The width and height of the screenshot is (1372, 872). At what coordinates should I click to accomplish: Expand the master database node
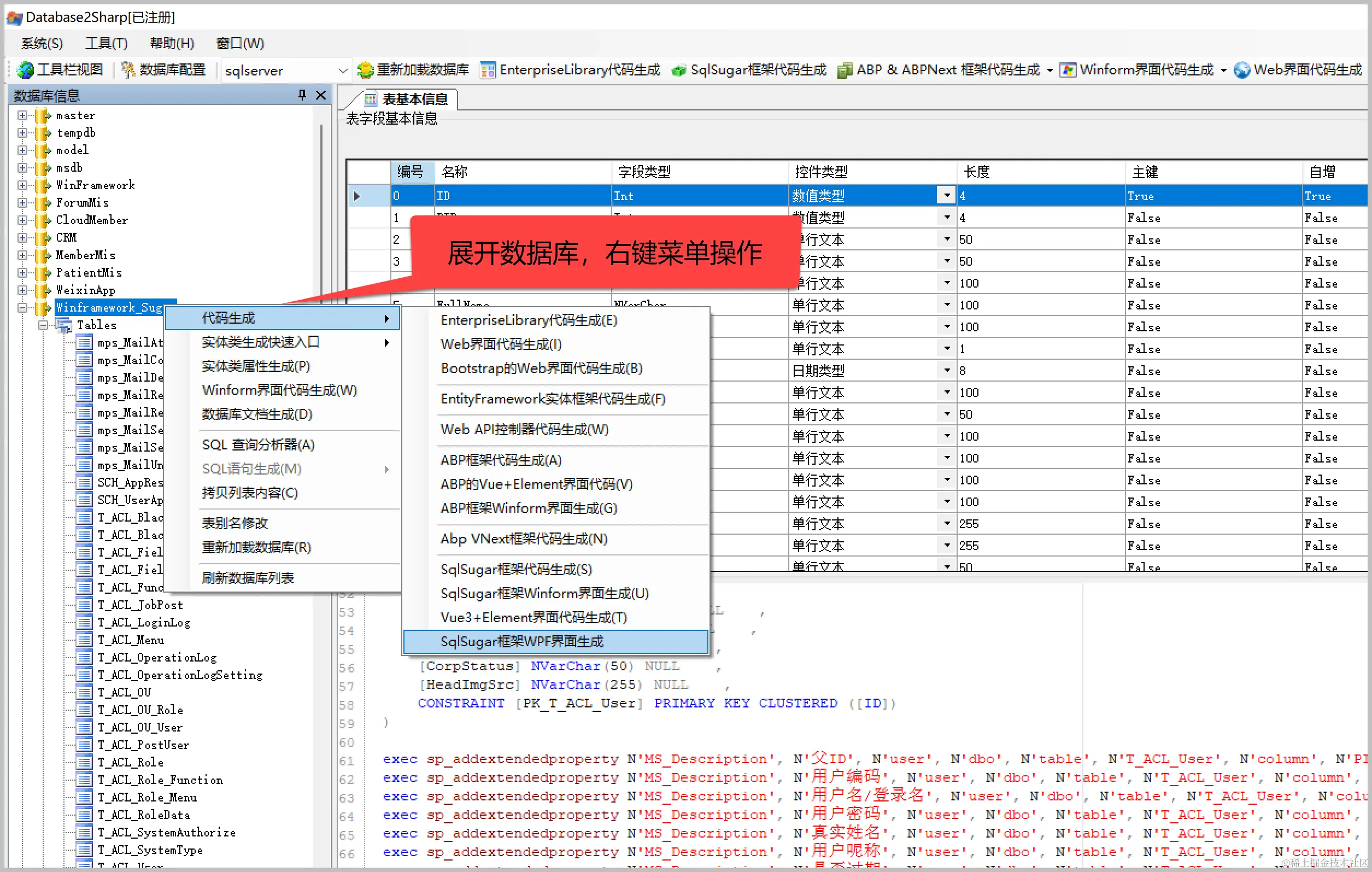point(22,116)
